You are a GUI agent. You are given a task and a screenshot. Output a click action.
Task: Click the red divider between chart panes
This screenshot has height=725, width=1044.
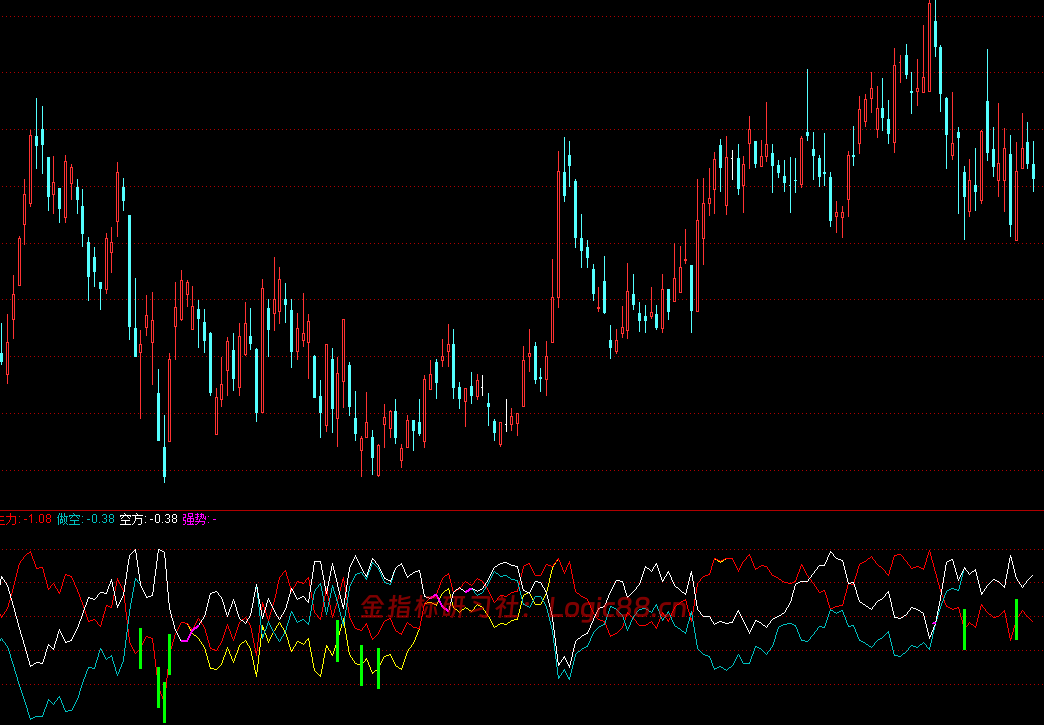click(522, 511)
